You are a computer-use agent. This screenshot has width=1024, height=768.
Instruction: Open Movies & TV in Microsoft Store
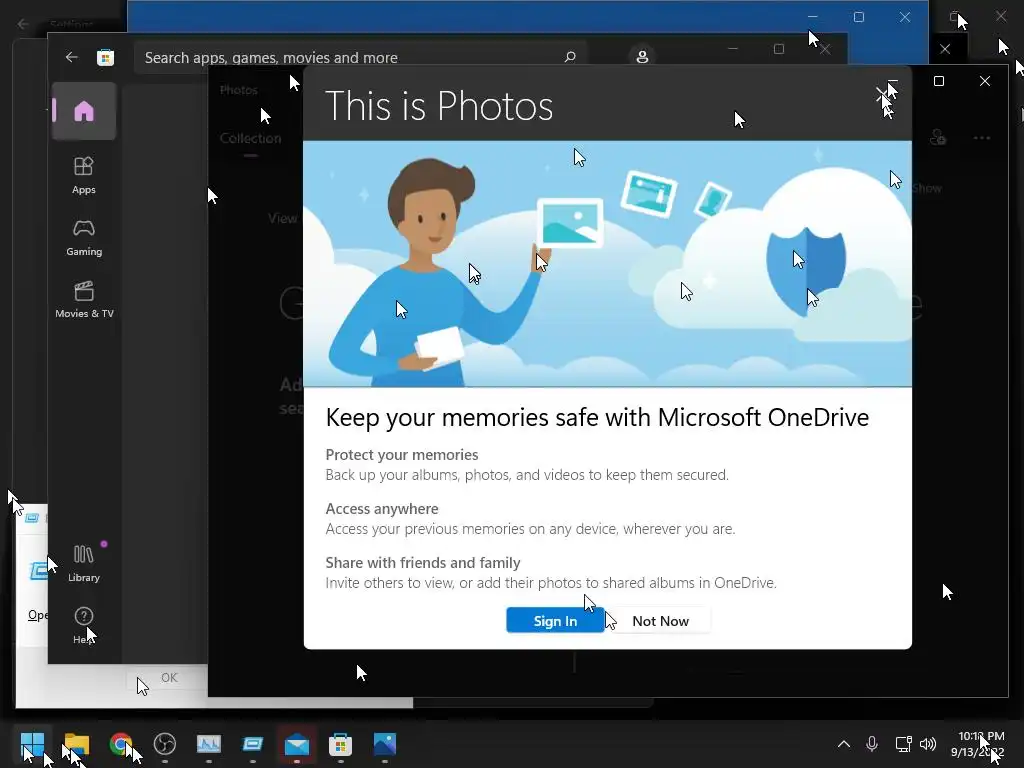point(84,299)
